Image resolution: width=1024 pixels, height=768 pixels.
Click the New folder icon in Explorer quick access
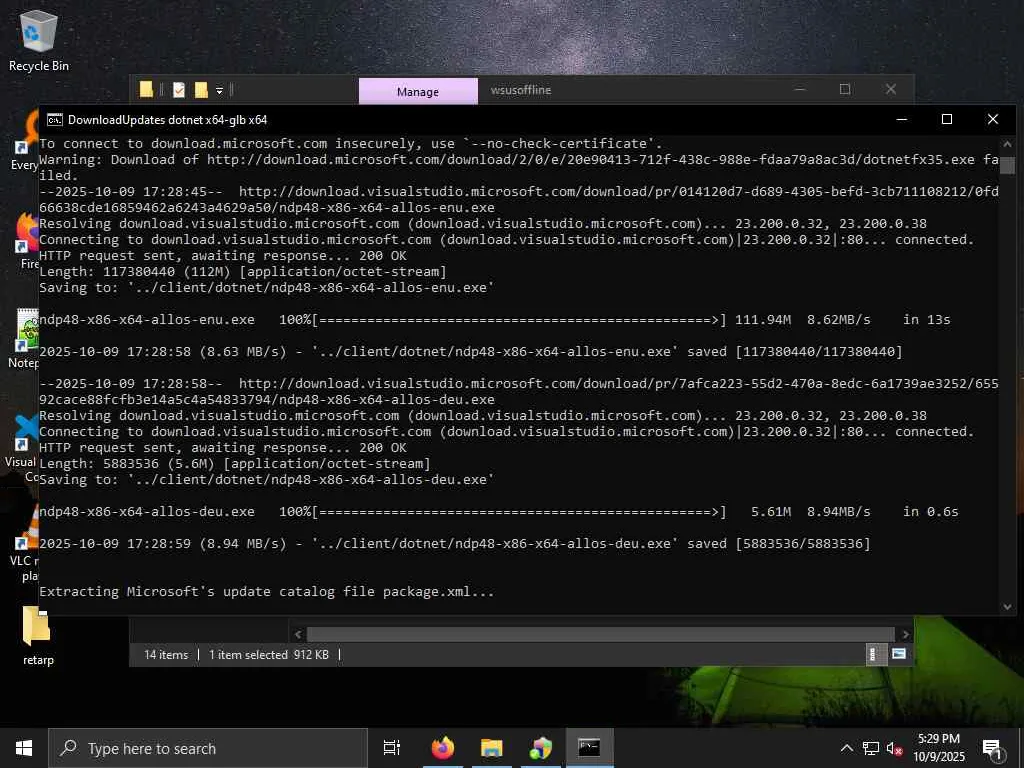pos(201,90)
